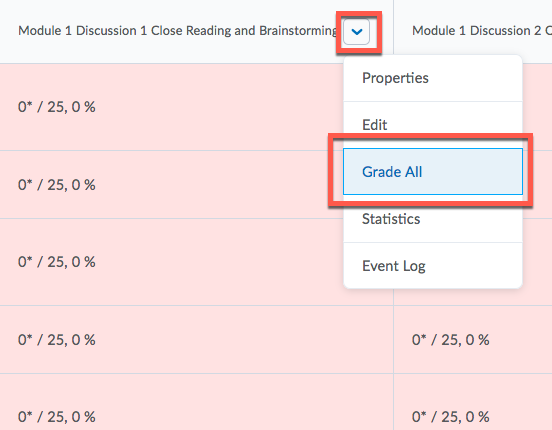Screen dimensions: 552x430
Task: Select fourth row grade in Discussion 2 column
Action: [451, 339]
